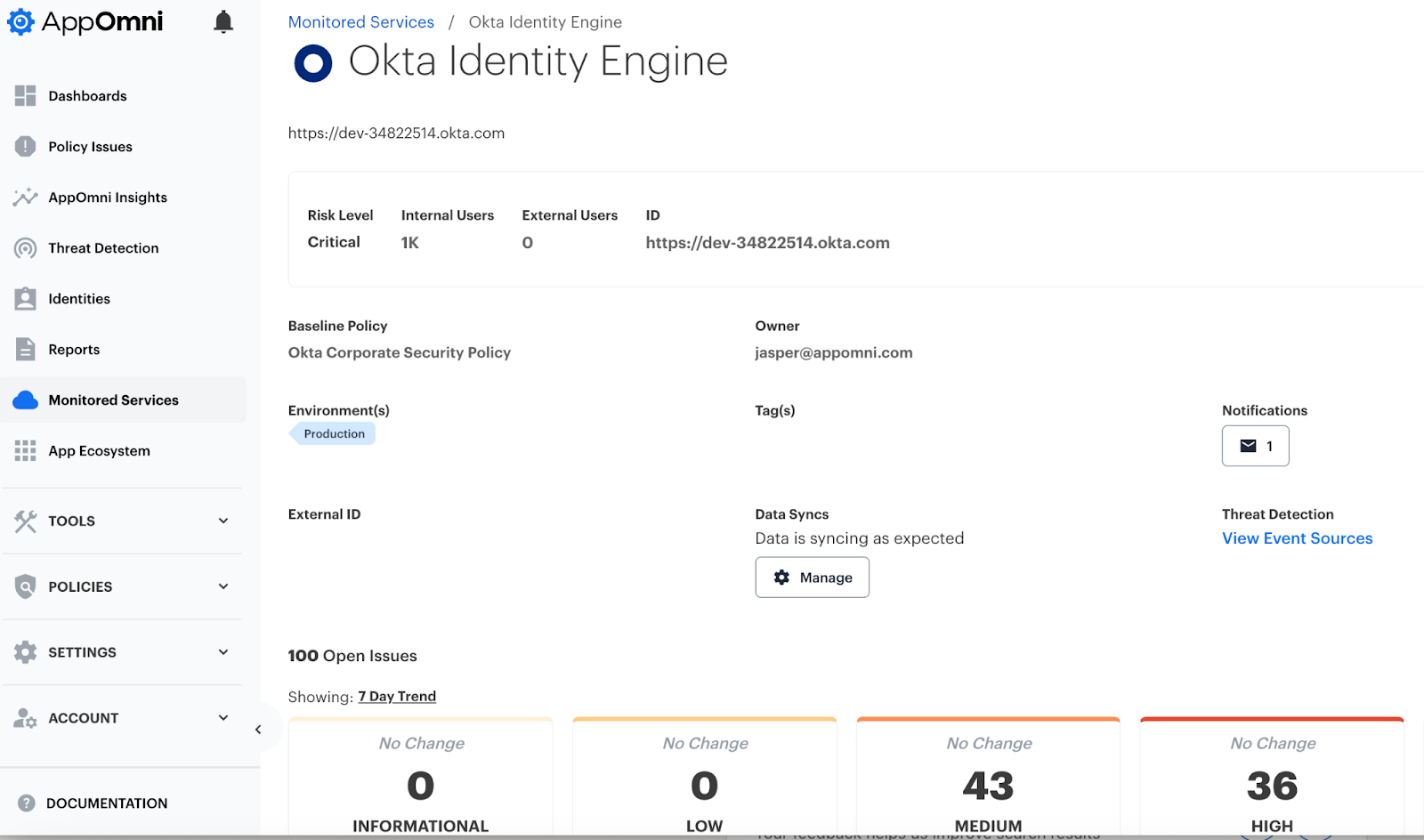The width and height of the screenshot is (1424, 840).
Task: Expand the POLICIES section
Action: click(x=80, y=586)
